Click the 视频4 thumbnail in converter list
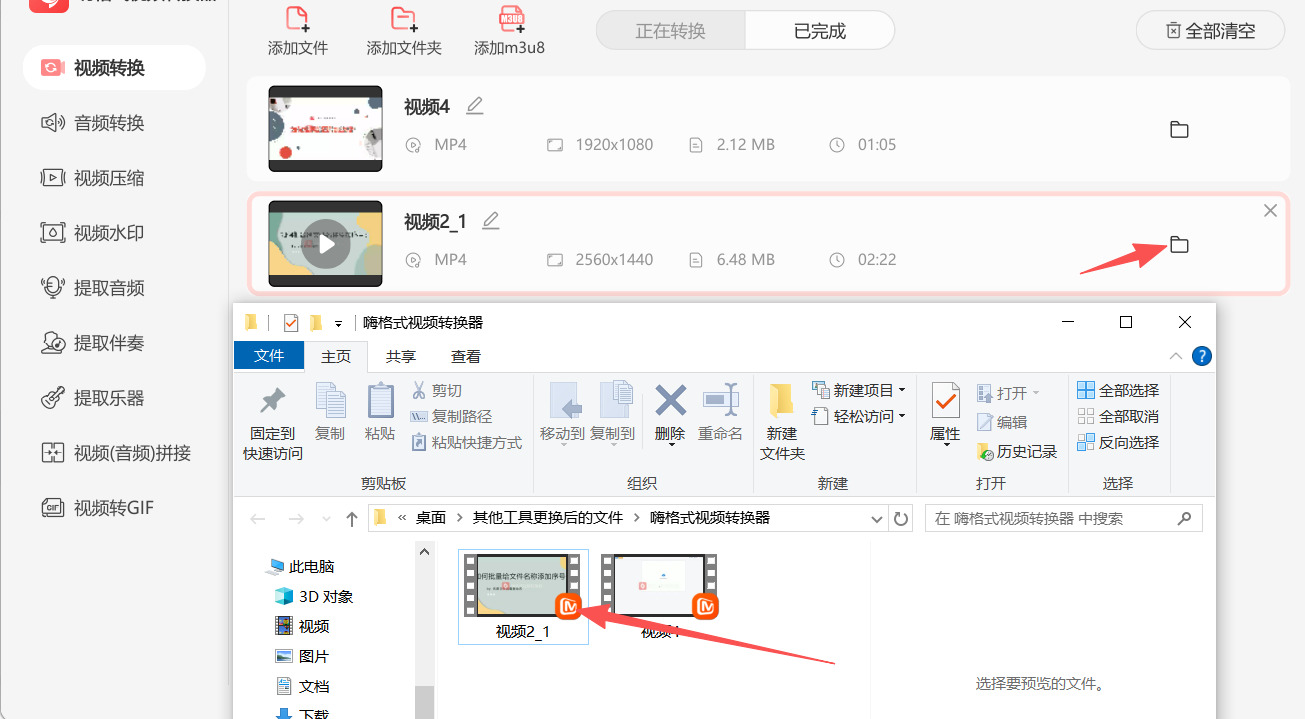The height and width of the screenshot is (719, 1305). click(326, 129)
